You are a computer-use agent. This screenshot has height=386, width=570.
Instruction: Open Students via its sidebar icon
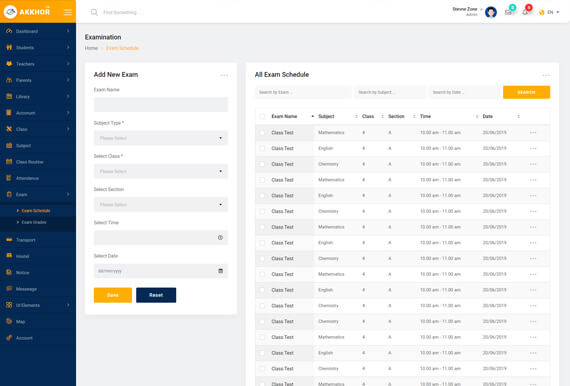tap(9, 48)
